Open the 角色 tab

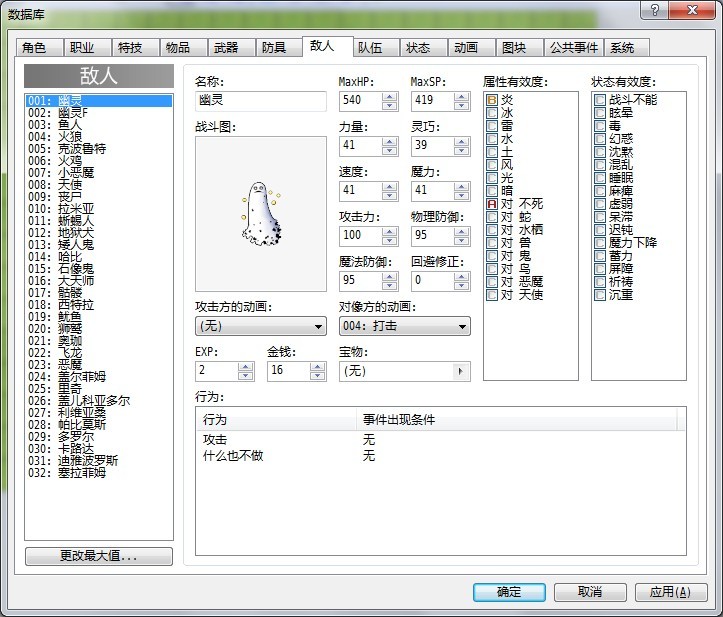[39, 47]
